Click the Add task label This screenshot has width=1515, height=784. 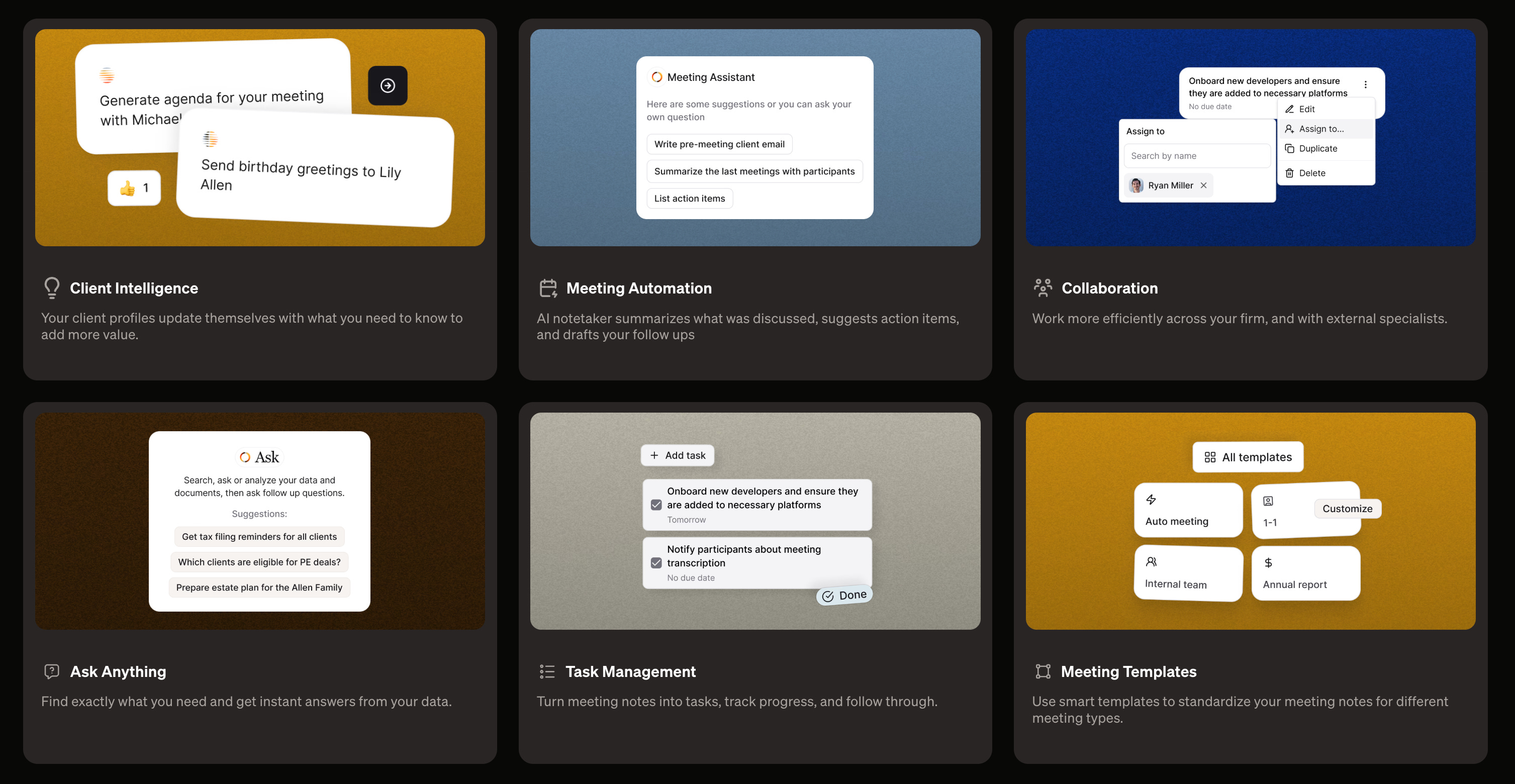685,455
